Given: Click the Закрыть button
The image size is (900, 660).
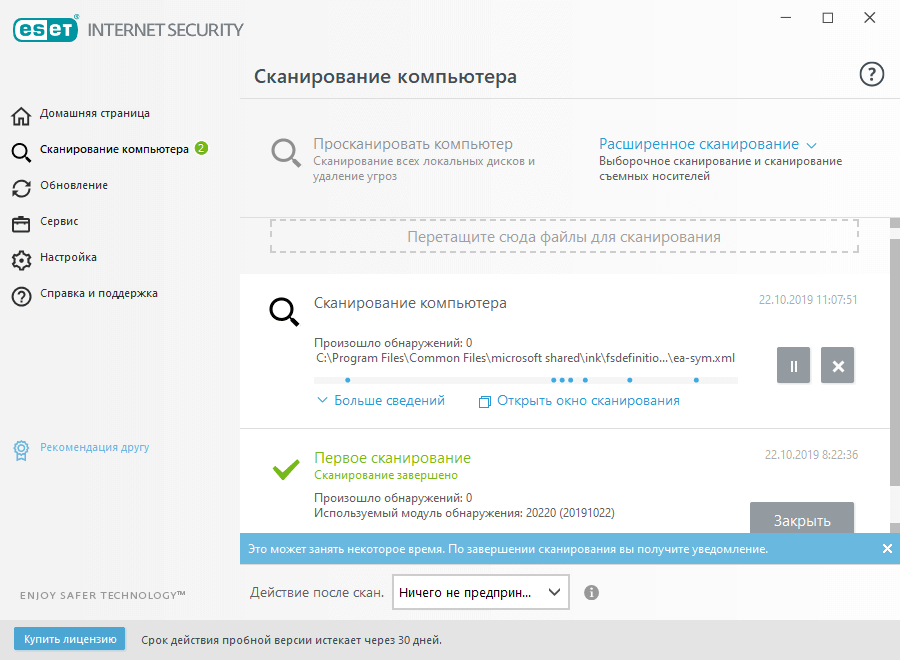Looking at the screenshot, I should pyautogui.click(x=802, y=518).
